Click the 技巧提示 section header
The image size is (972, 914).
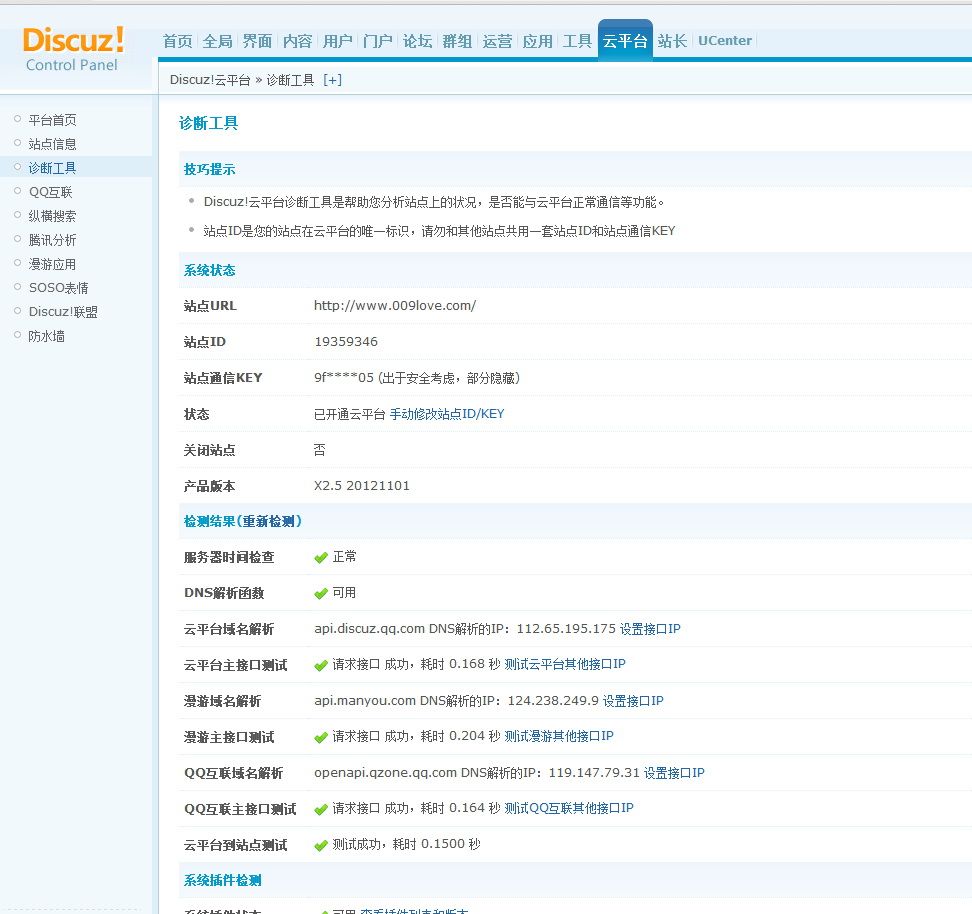(x=210, y=169)
